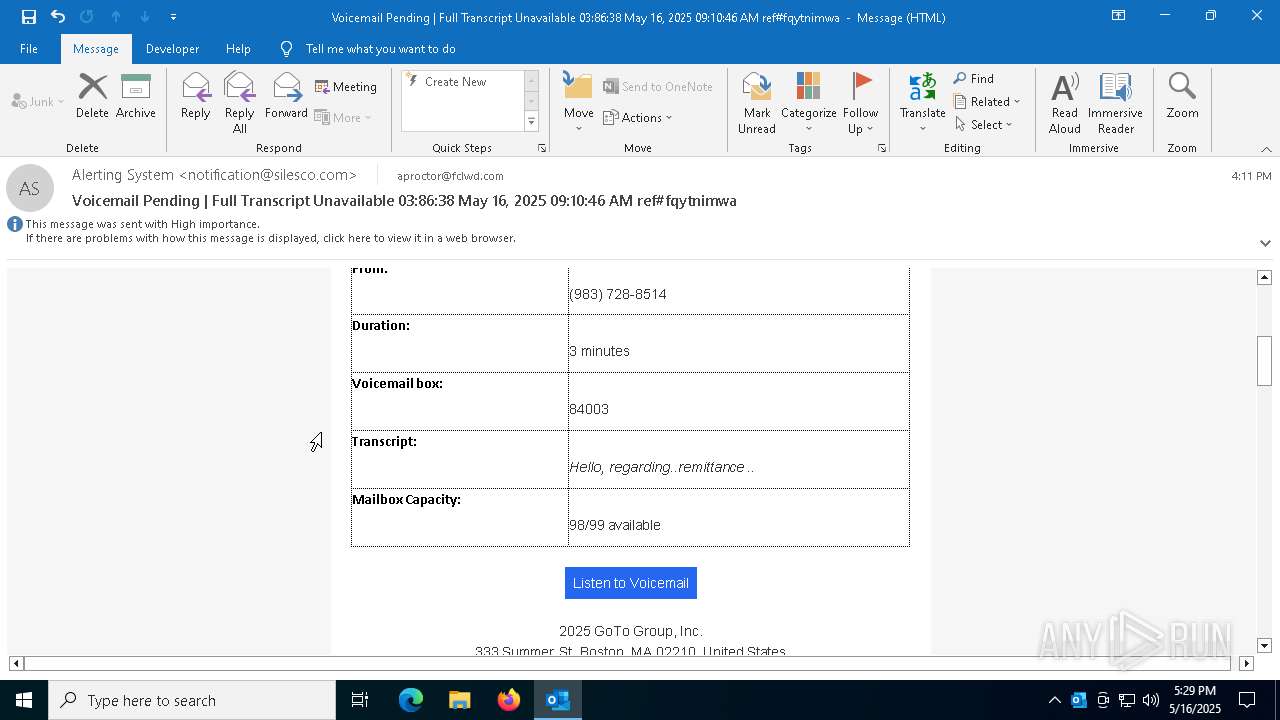Open the Junk dropdown
This screenshot has height=720, width=1280.
pos(38,101)
